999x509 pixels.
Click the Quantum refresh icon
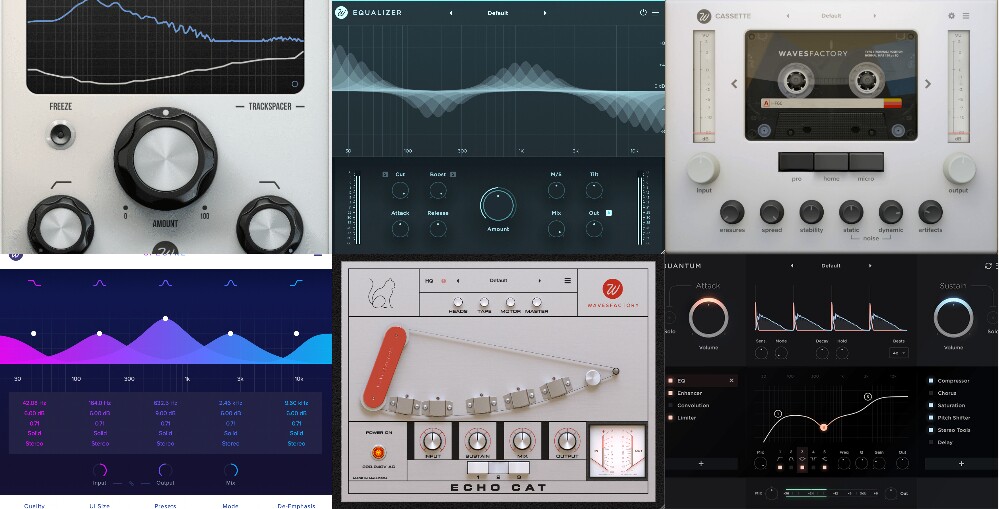pyautogui.click(x=988, y=266)
